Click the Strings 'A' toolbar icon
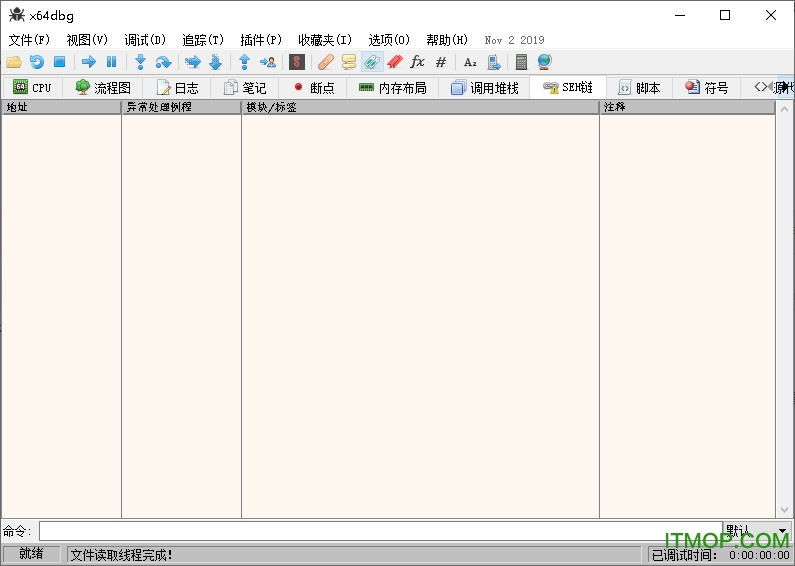 [470, 62]
